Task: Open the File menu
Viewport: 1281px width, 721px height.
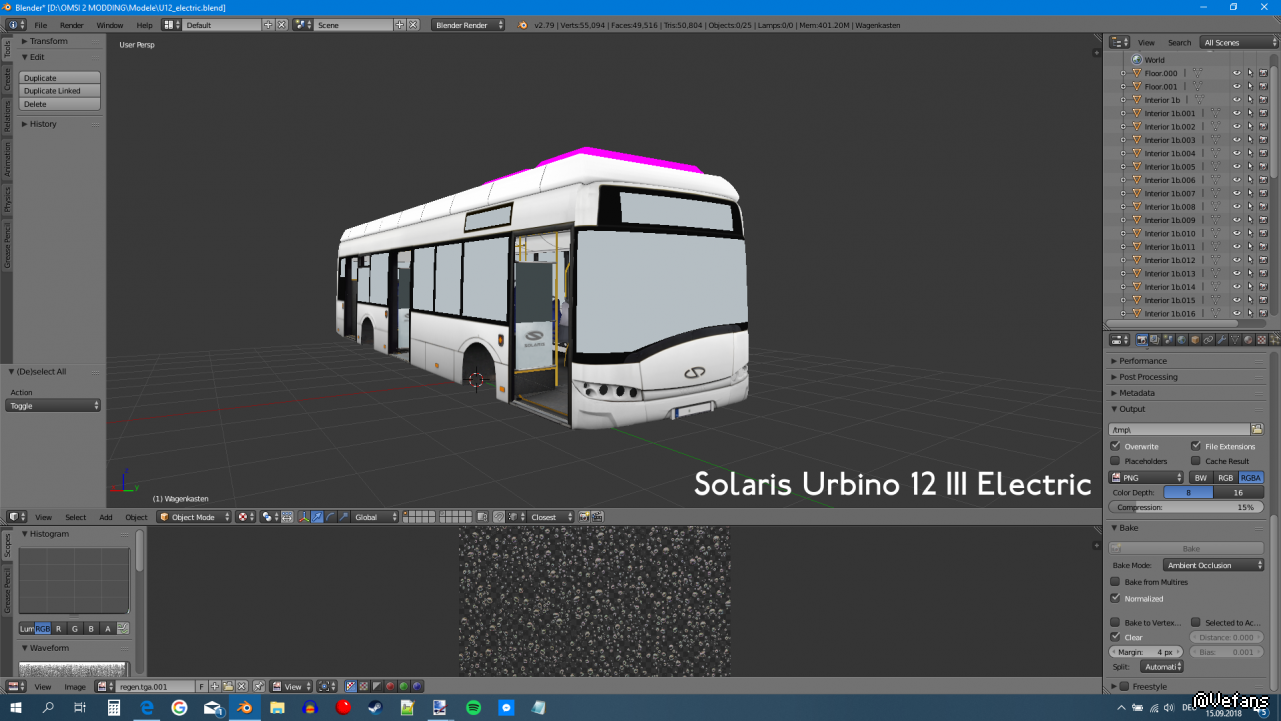Action: [40, 25]
